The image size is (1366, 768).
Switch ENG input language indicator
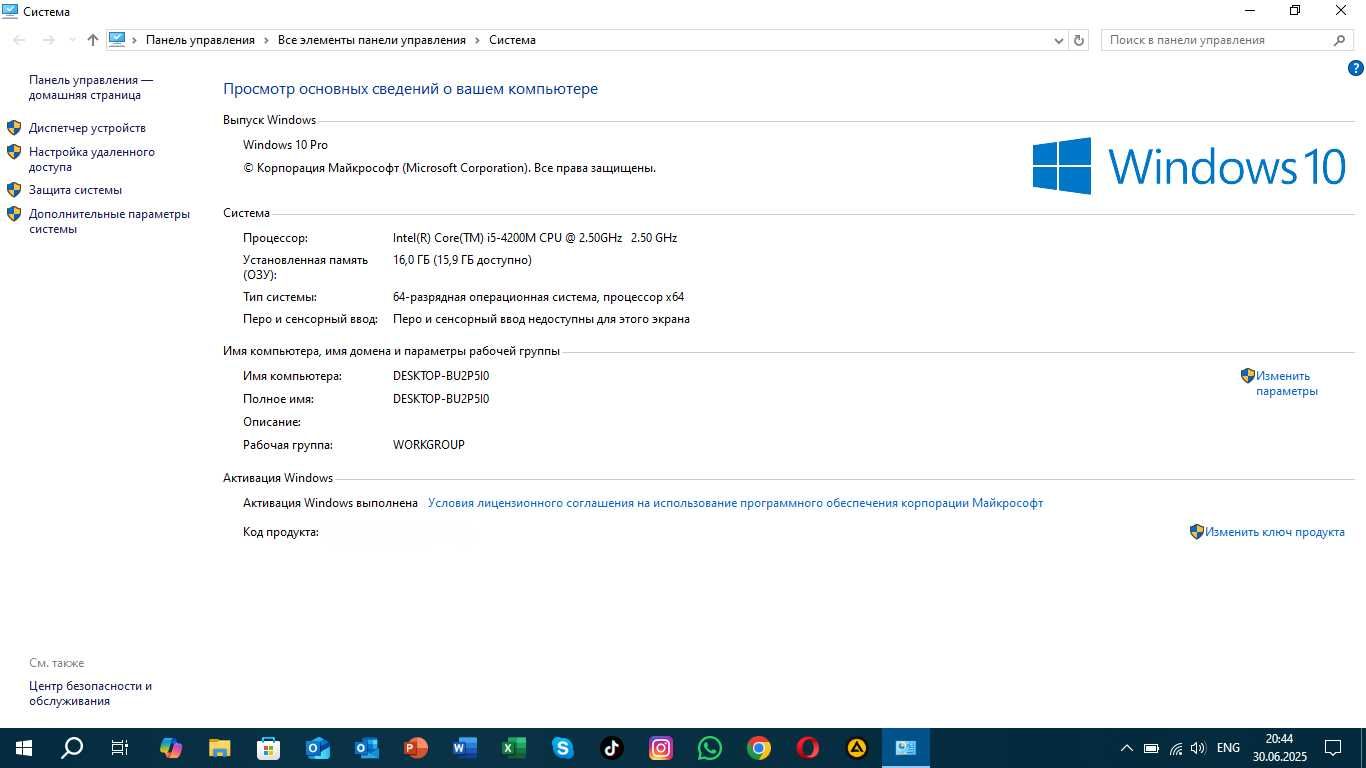(x=1228, y=748)
